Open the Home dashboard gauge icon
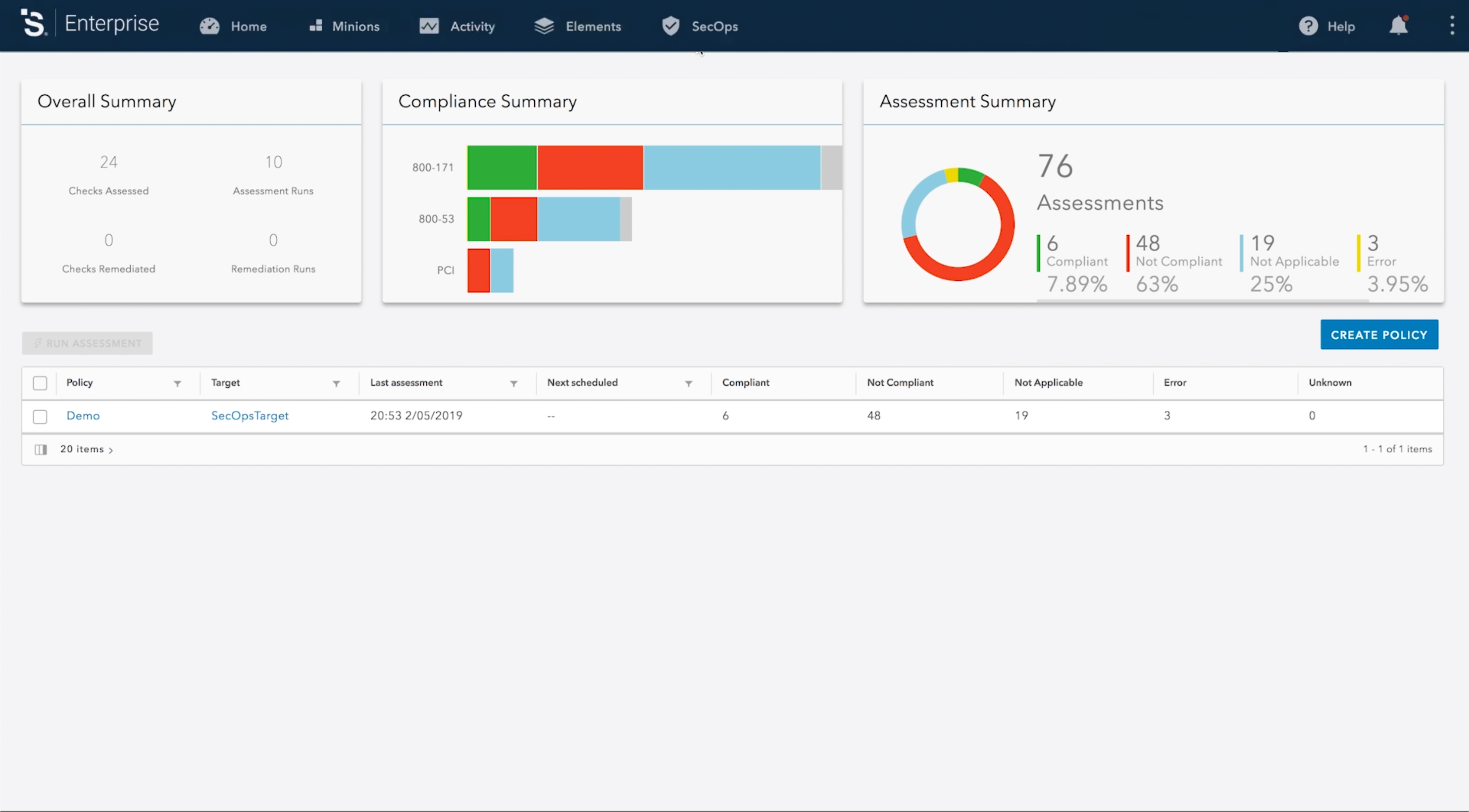 click(x=209, y=26)
